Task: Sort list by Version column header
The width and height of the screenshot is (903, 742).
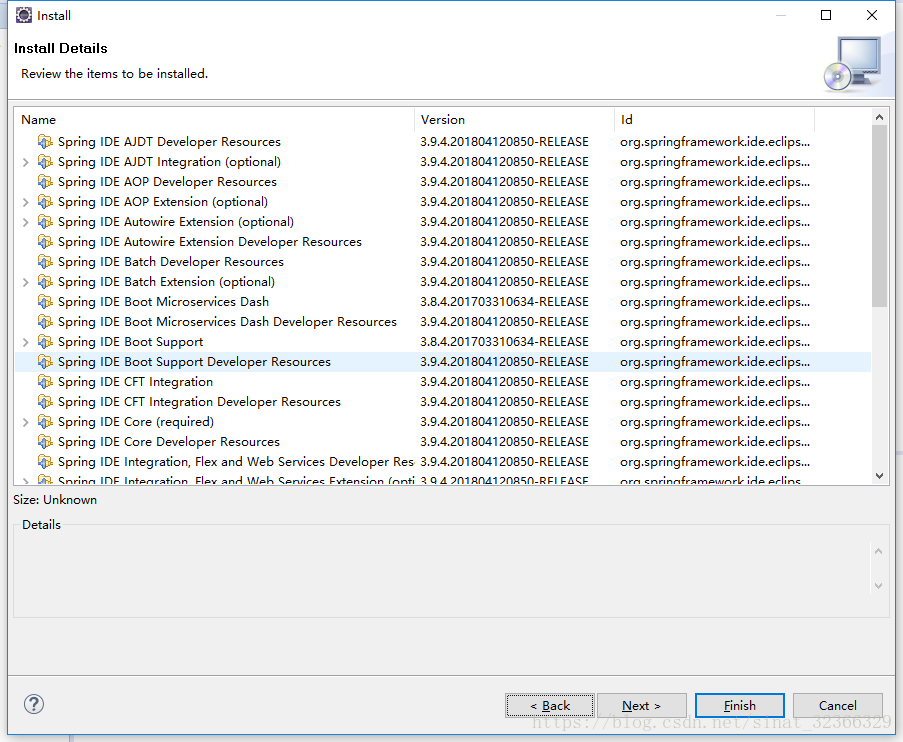Action: pos(514,119)
